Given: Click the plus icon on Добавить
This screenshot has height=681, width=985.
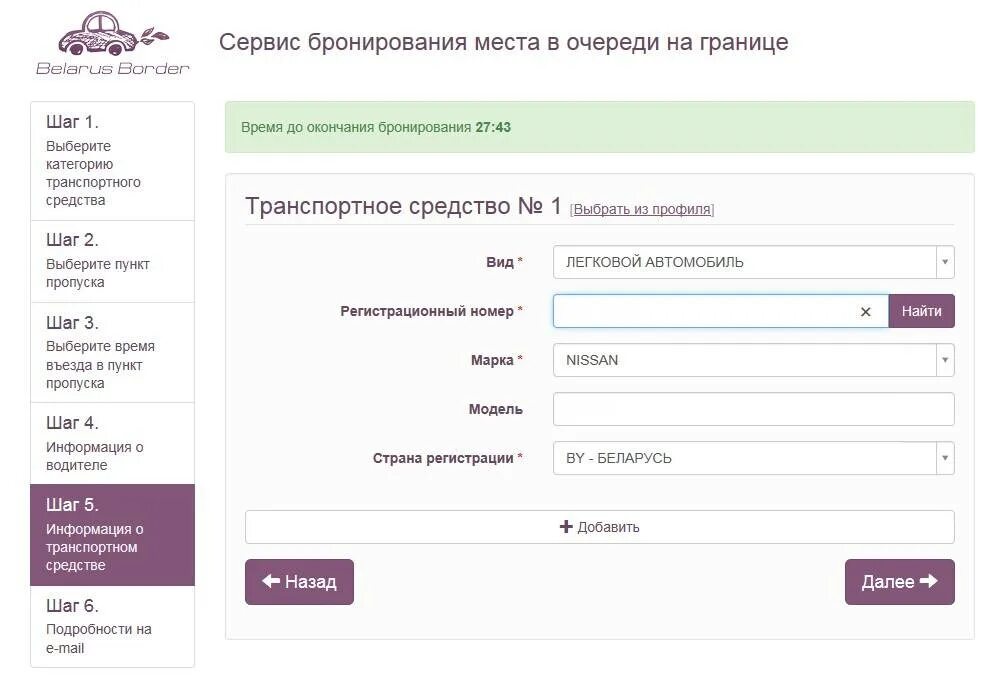Looking at the screenshot, I should [x=565, y=526].
